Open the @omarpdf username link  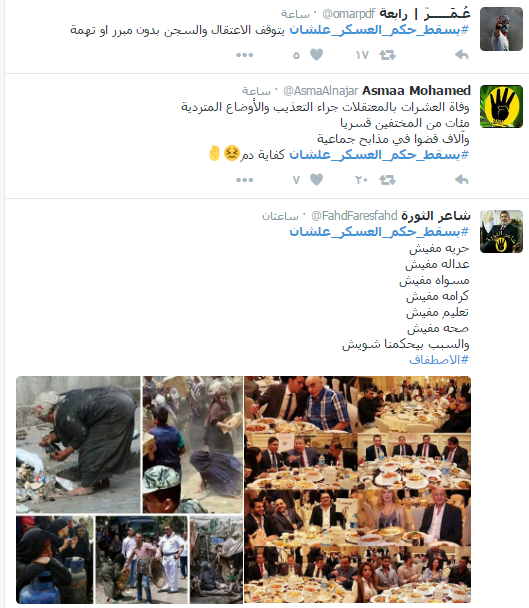[348, 14]
